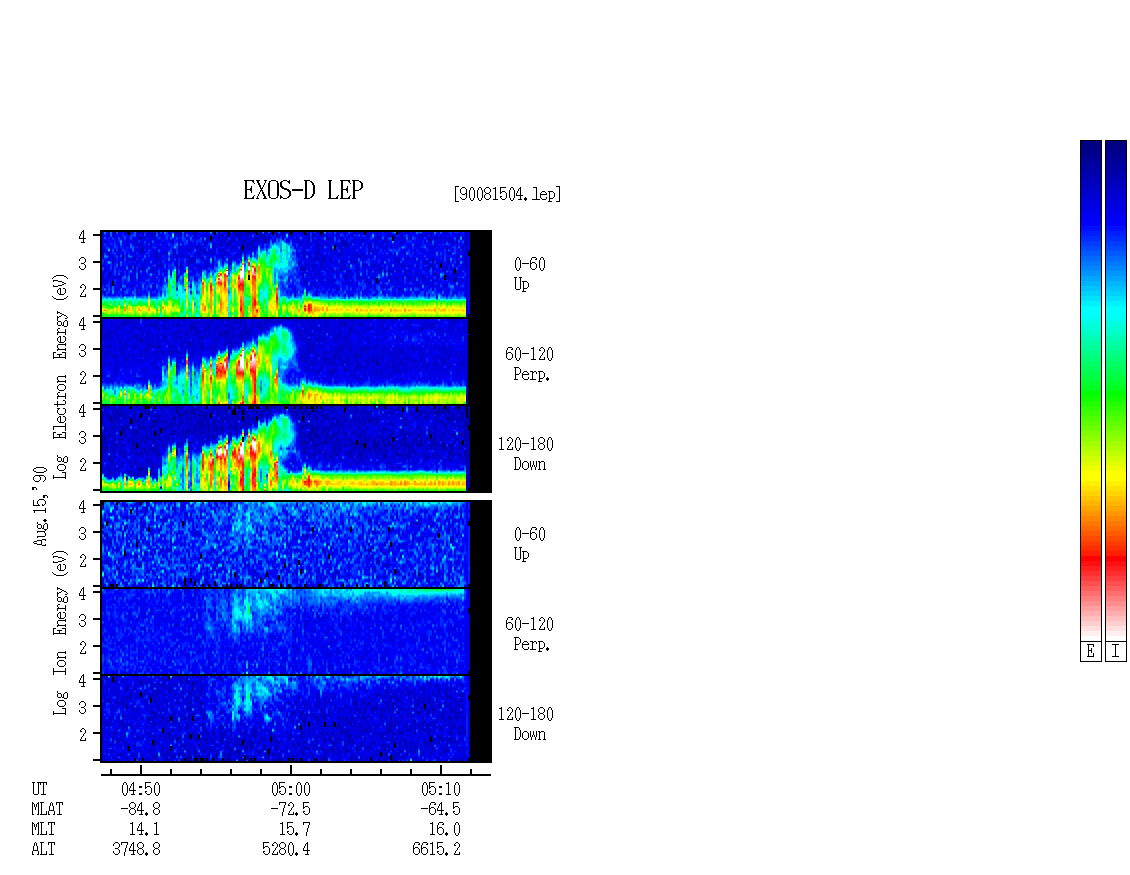The image size is (1130, 875).
Task: Click the 05:00 UT time value
Action: [x=290, y=789]
